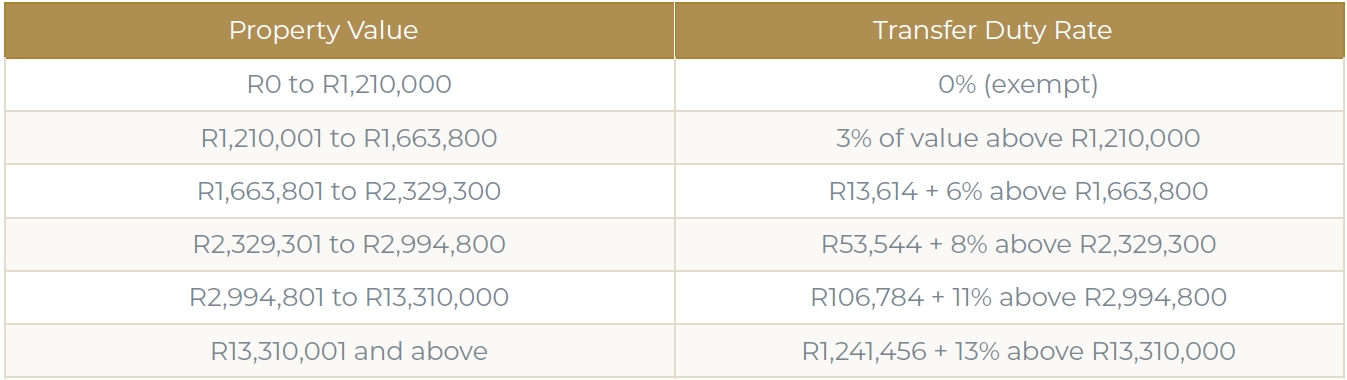
Task: Click the R1,241,456 + 13% above R13,310,000 cell
Action: pos(1009,351)
